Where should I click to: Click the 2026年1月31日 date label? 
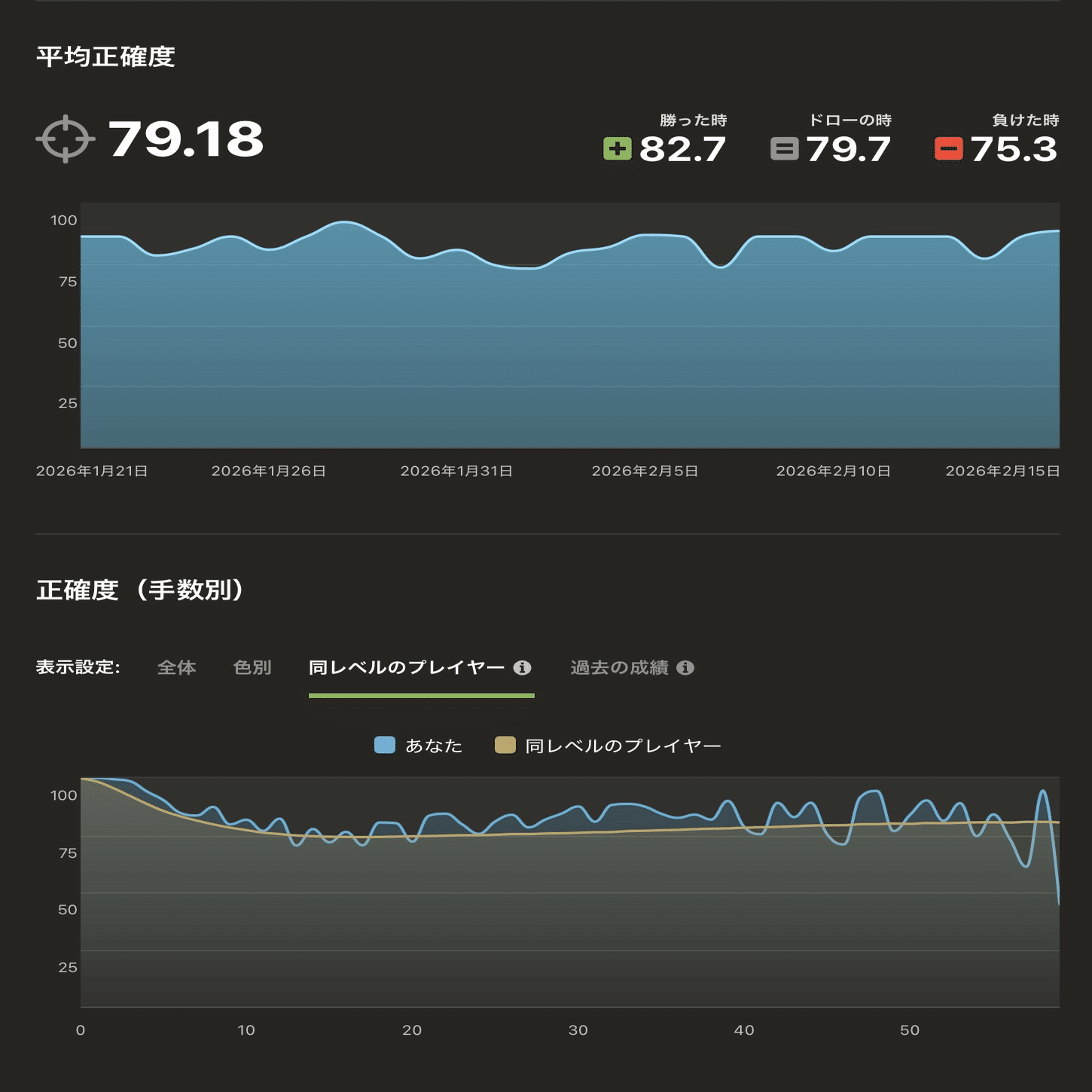click(x=456, y=471)
